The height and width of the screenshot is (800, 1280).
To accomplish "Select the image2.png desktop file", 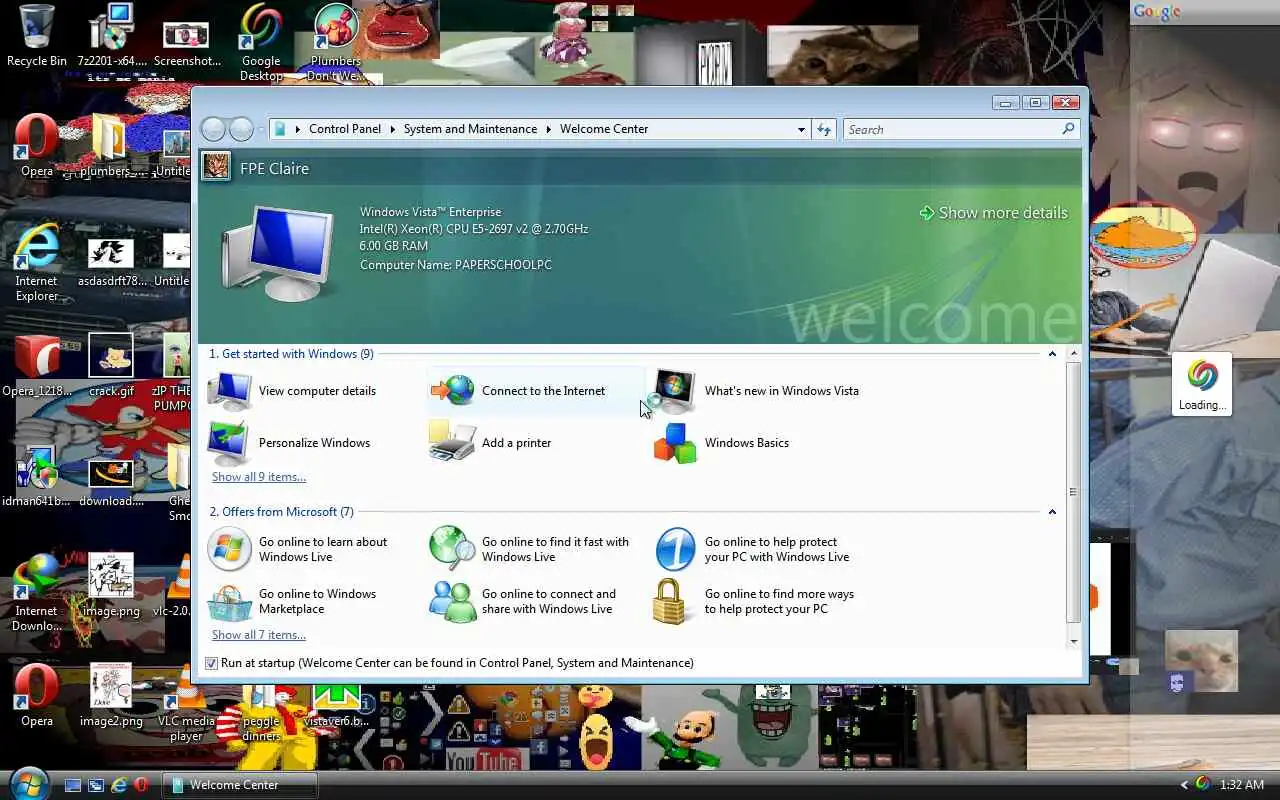I will tap(111, 695).
